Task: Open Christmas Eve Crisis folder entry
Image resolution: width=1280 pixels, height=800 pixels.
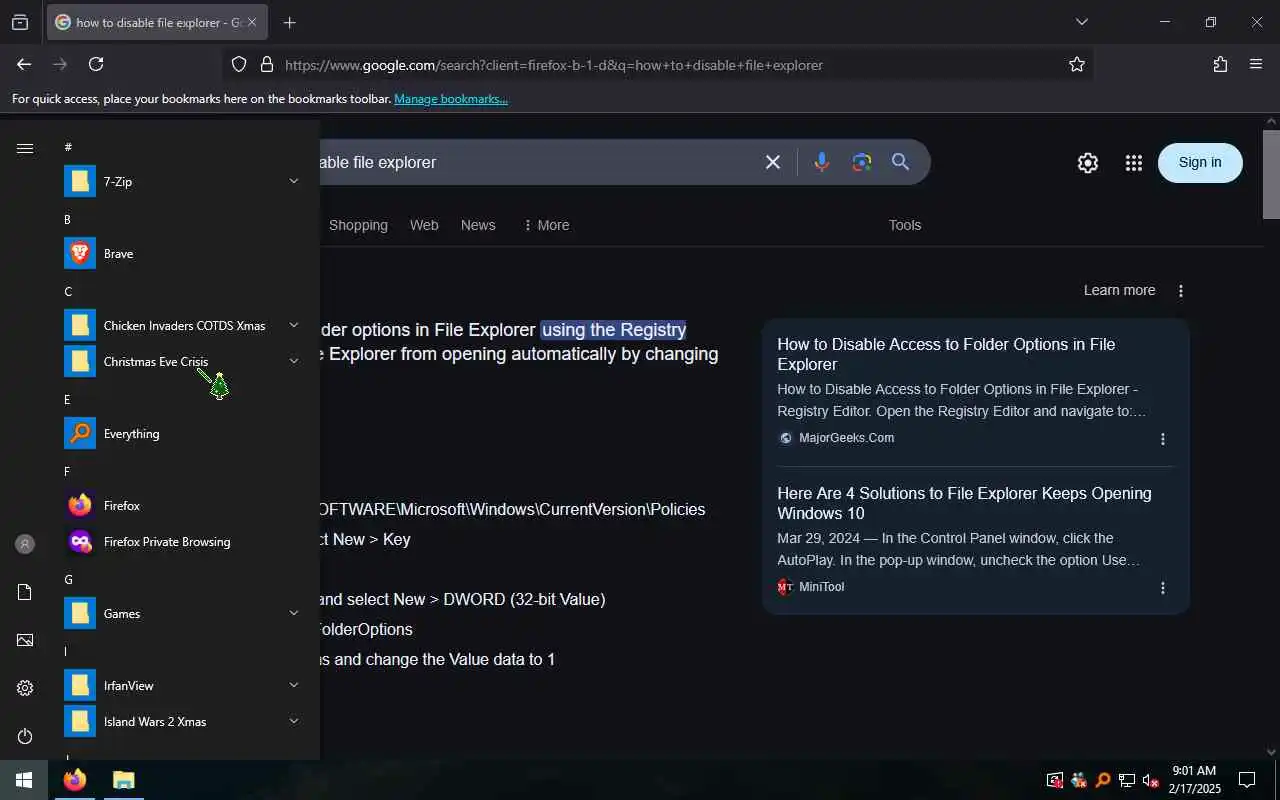Action: pos(184,362)
